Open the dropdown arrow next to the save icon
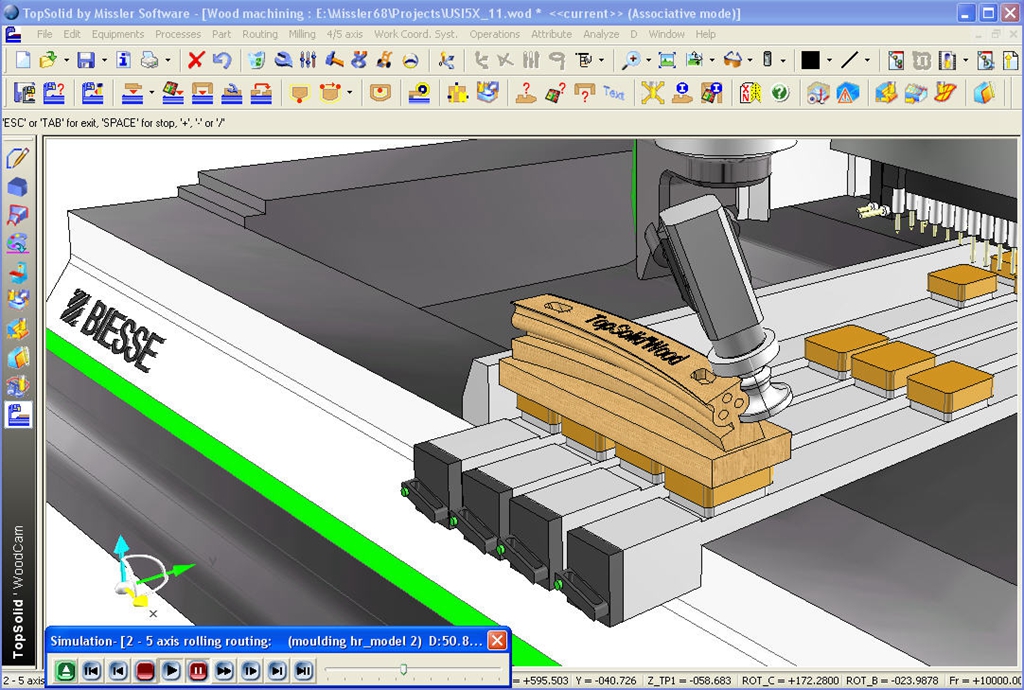This screenshot has height=690, width=1024. point(104,61)
